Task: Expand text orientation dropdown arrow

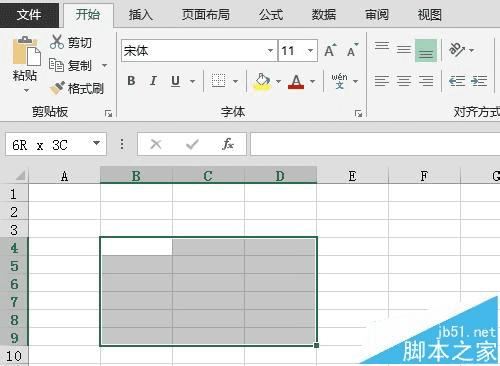Action: [471, 50]
